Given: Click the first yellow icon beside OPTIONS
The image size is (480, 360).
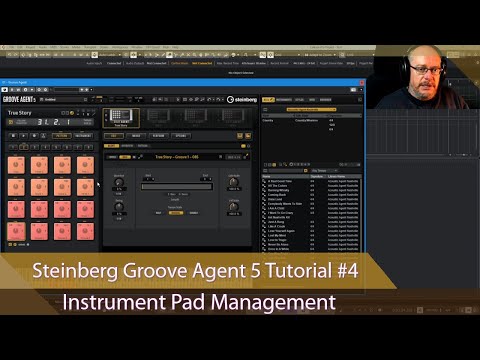Looking at the screenshot, I should [x=240, y=136].
